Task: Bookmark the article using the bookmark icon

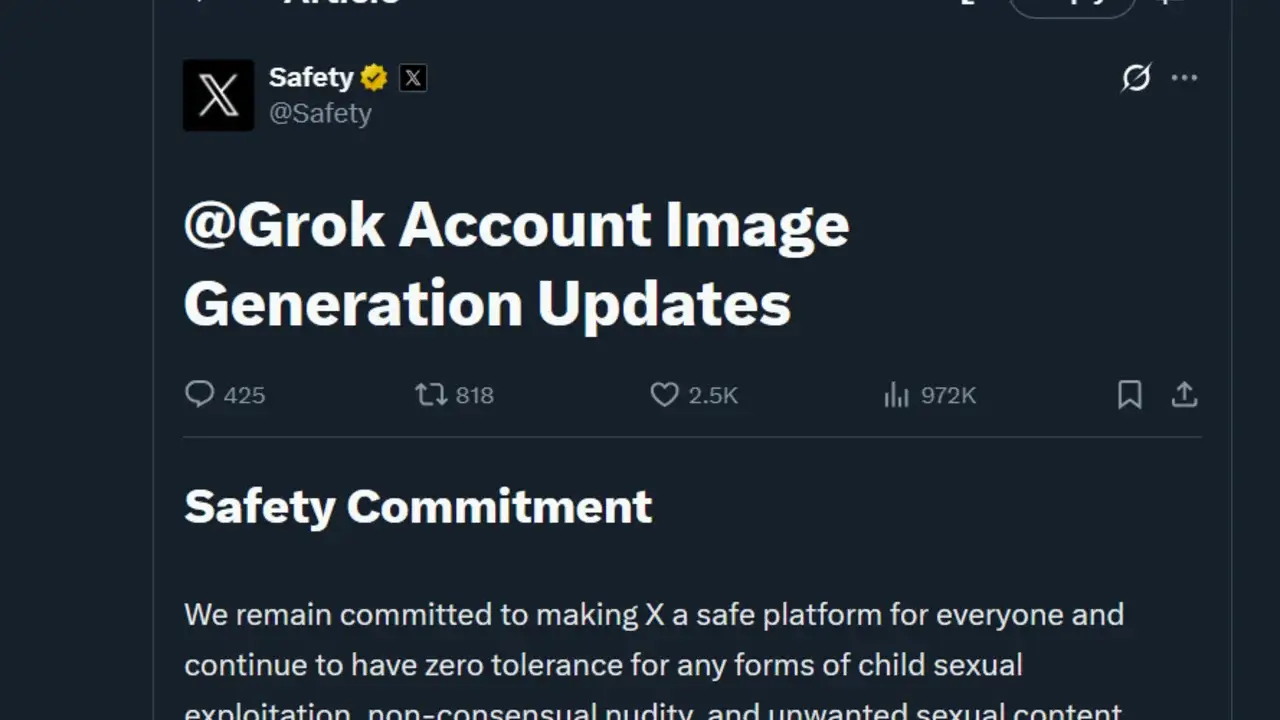Action: (1129, 395)
